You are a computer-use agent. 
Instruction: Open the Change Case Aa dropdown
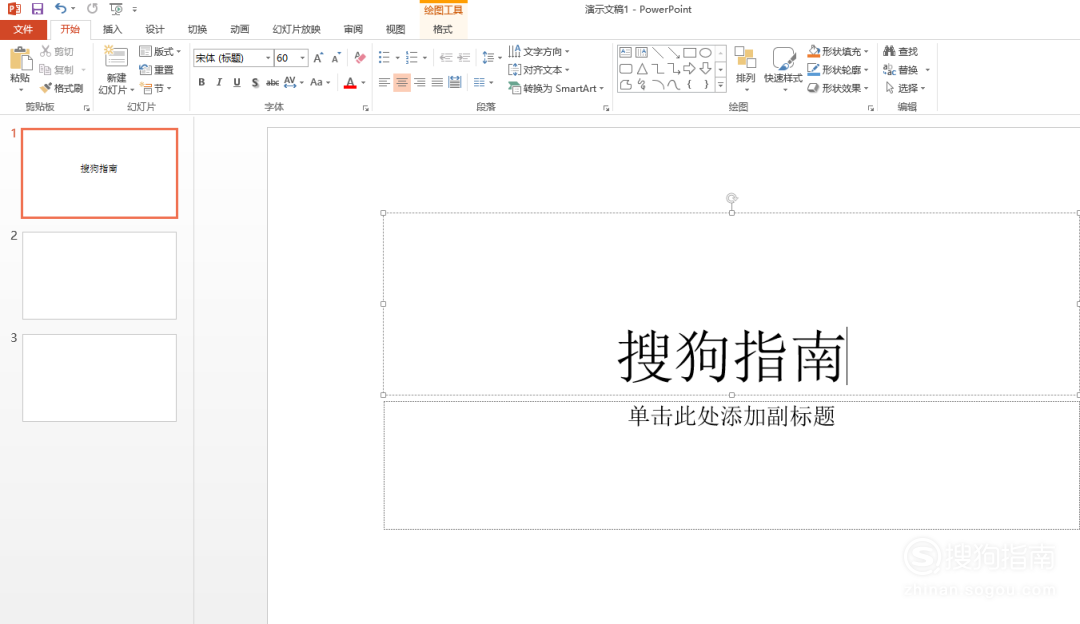(x=320, y=83)
